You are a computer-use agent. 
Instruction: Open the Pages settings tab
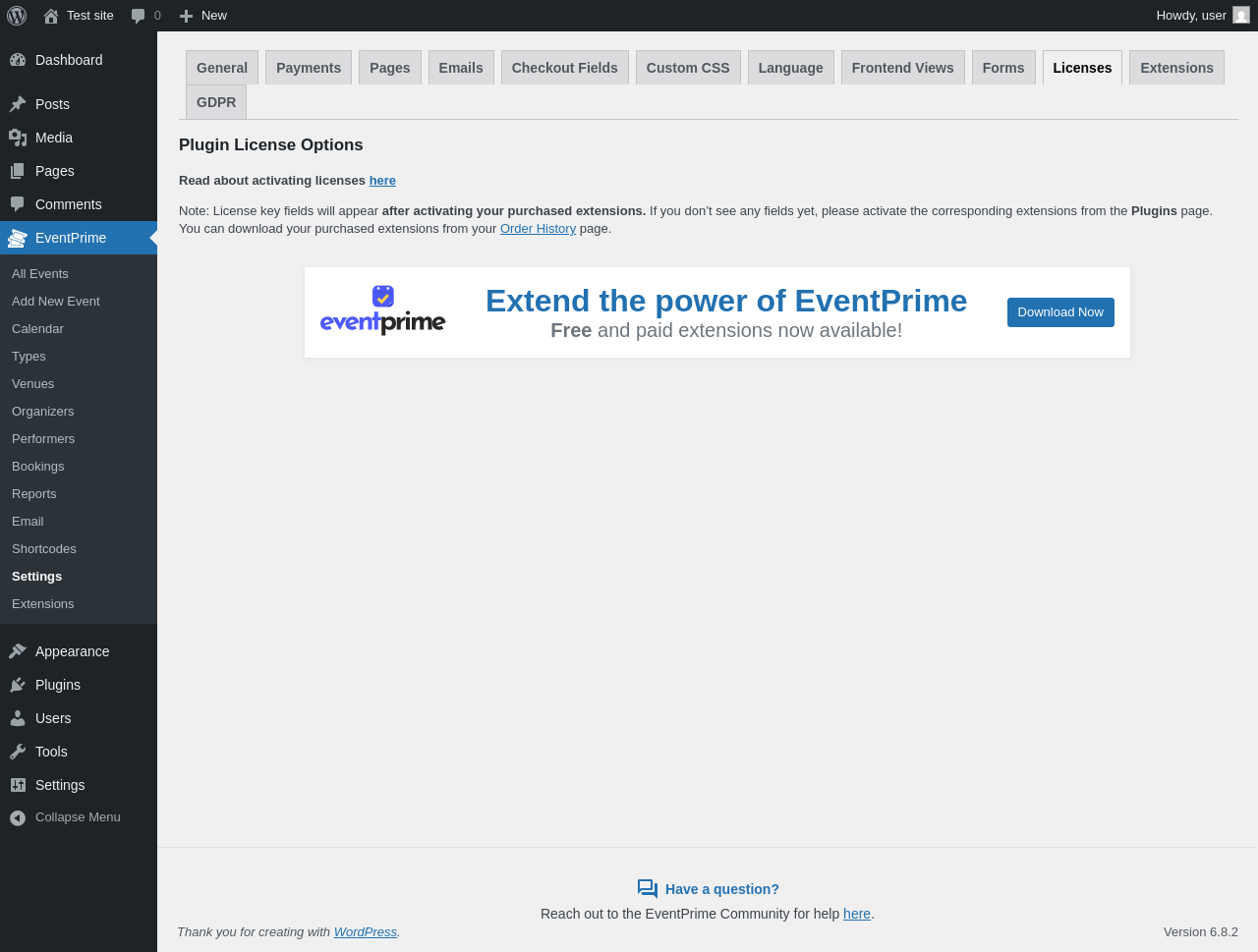[x=390, y=68]
